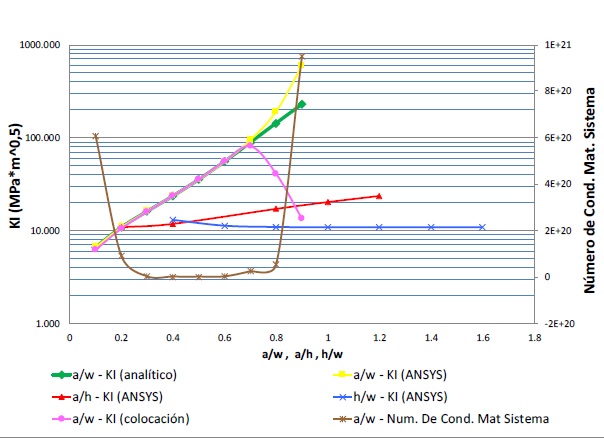Click the '1E+21' label on the right axis
Viewport: 604px width, 438px height.
(557, 46)
